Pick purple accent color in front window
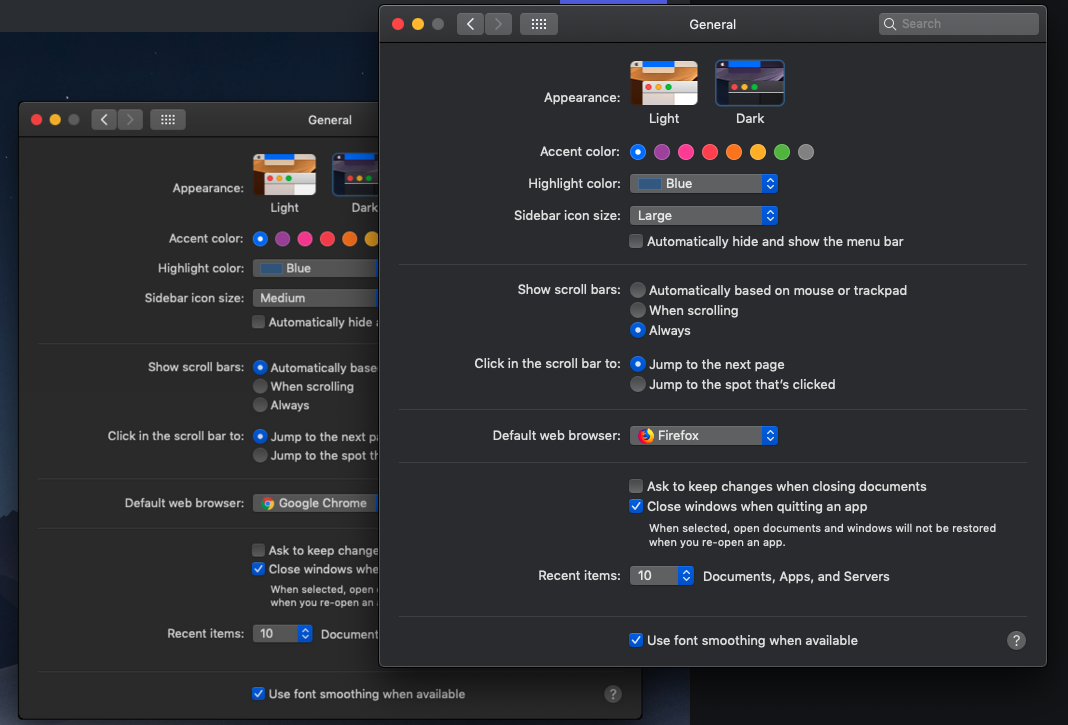Screen dimensions: 1068x725 661,152
